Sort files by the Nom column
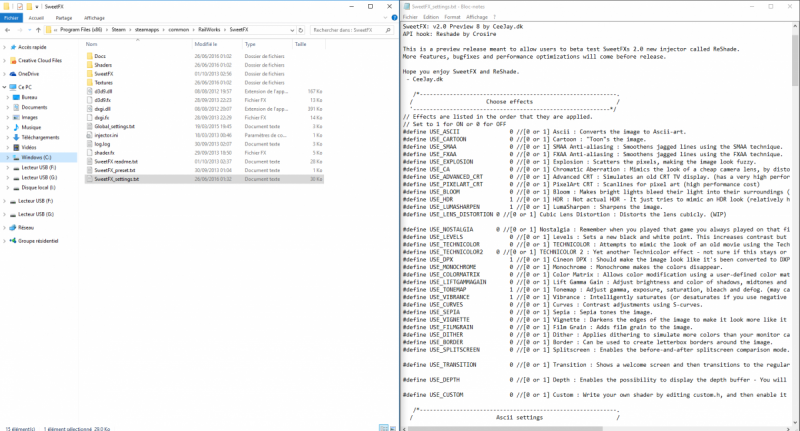 click(x=91, y=44)
